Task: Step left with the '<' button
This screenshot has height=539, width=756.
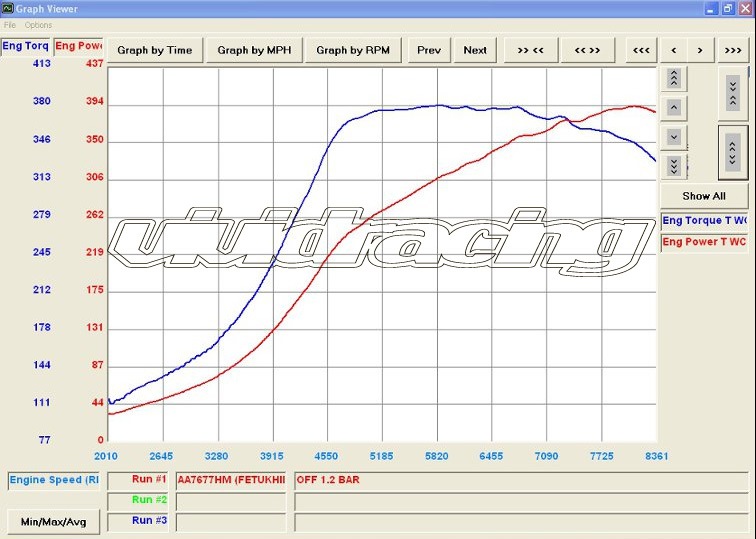Action: (x=674, y=50)
